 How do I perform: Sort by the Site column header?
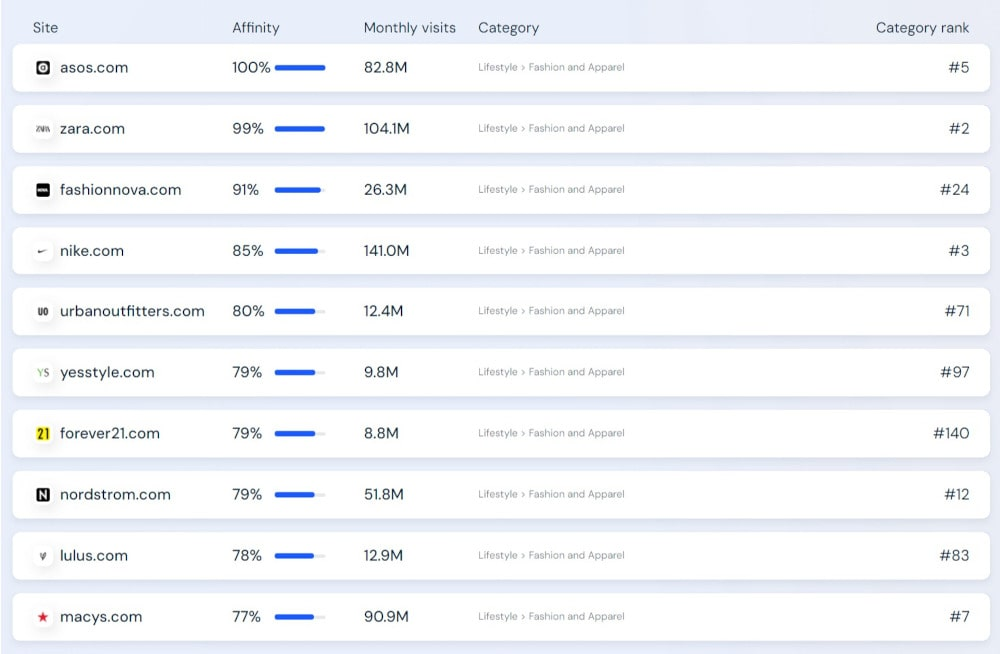tap(45, 27)
